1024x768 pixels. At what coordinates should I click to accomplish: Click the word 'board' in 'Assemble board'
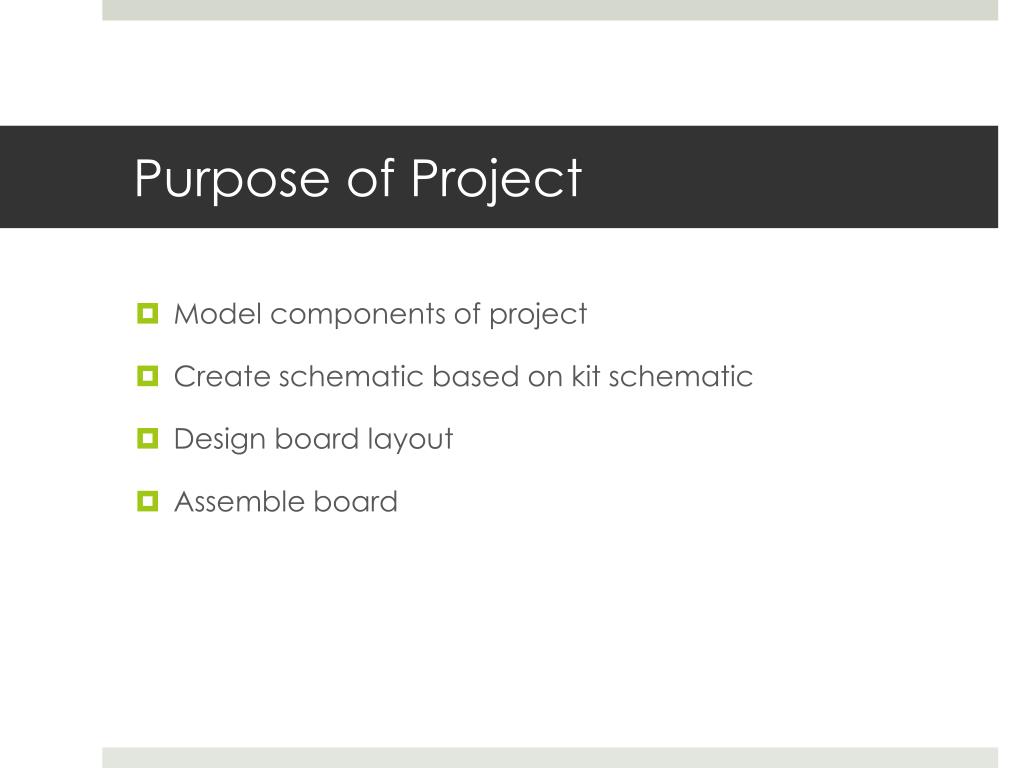coord(355,502)
